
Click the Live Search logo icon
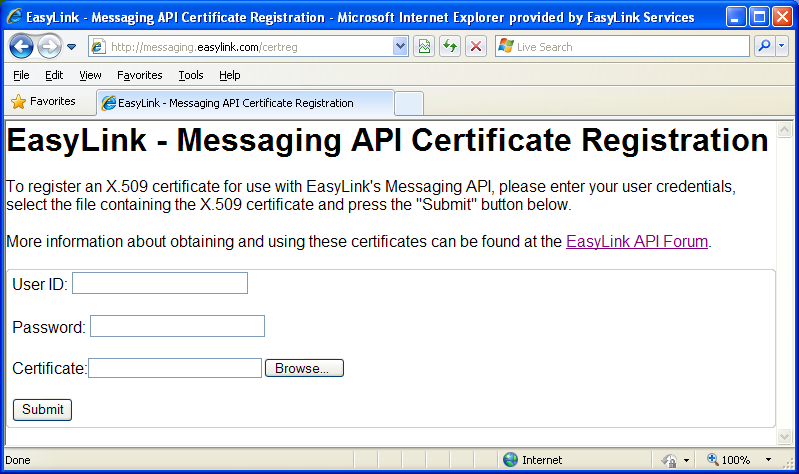click(505, 46)
